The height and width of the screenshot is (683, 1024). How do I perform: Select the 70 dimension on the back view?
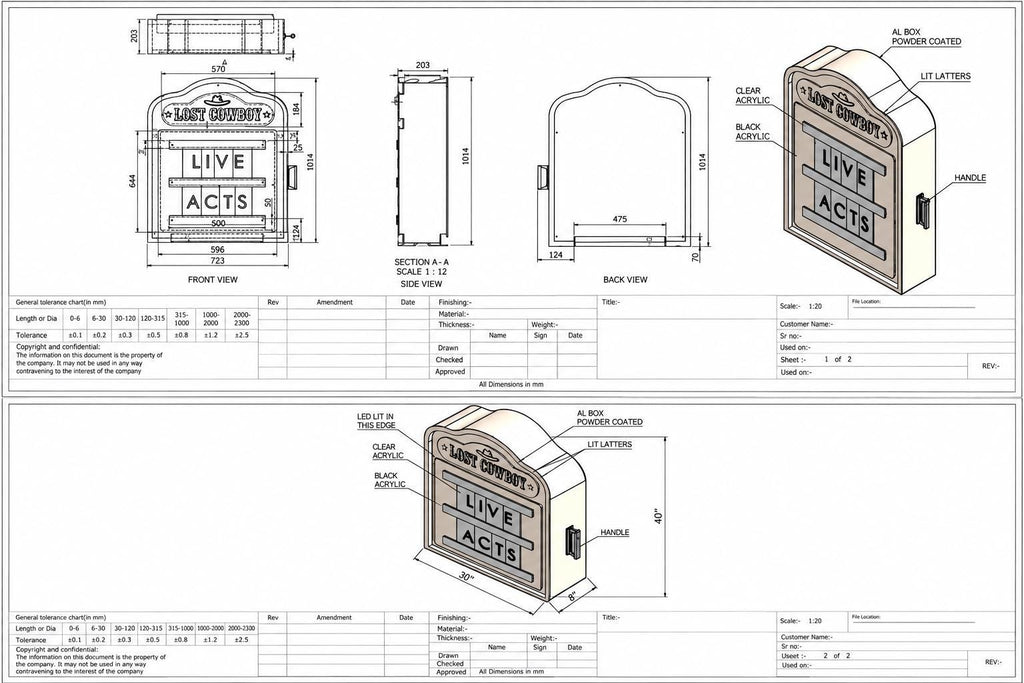point(696,257)
